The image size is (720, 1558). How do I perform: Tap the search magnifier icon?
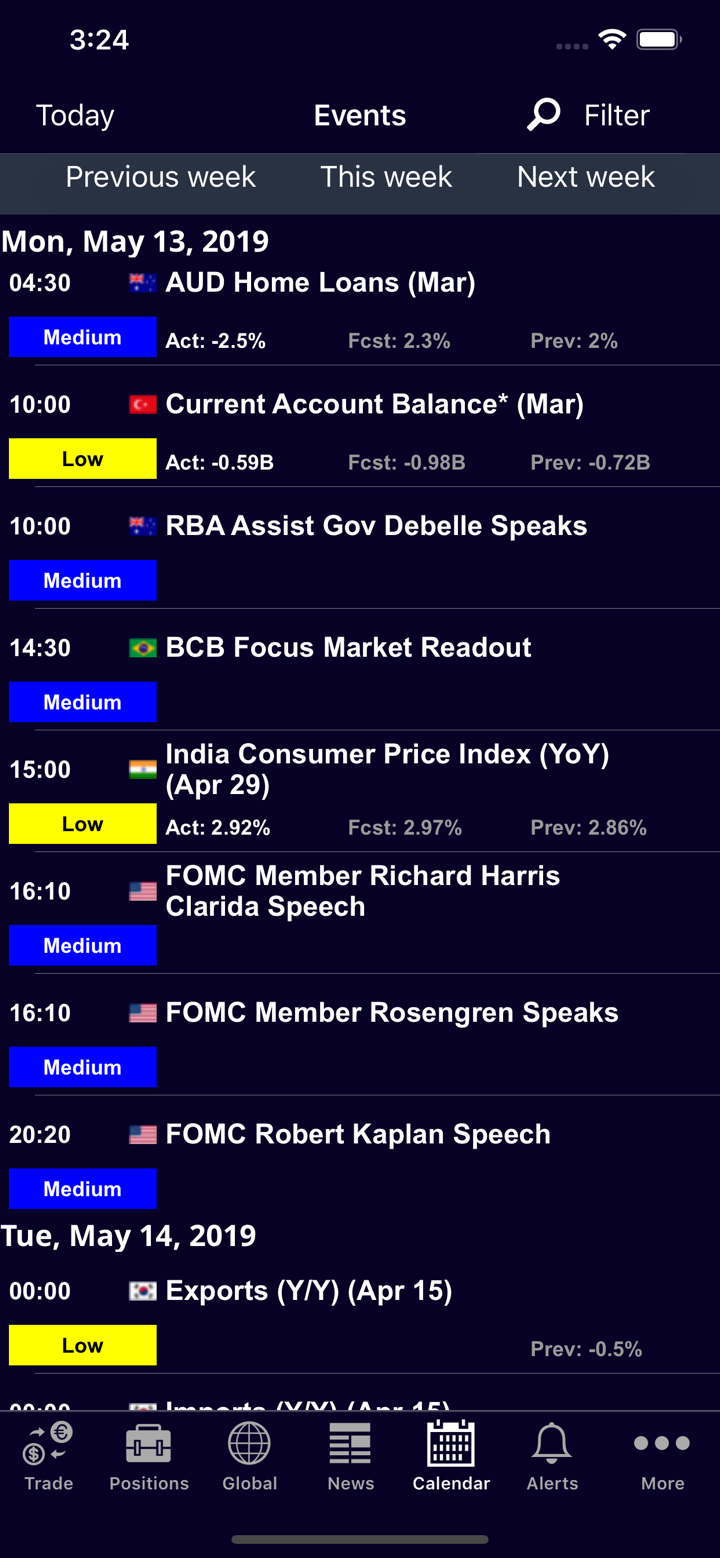(x=544, y=115)
